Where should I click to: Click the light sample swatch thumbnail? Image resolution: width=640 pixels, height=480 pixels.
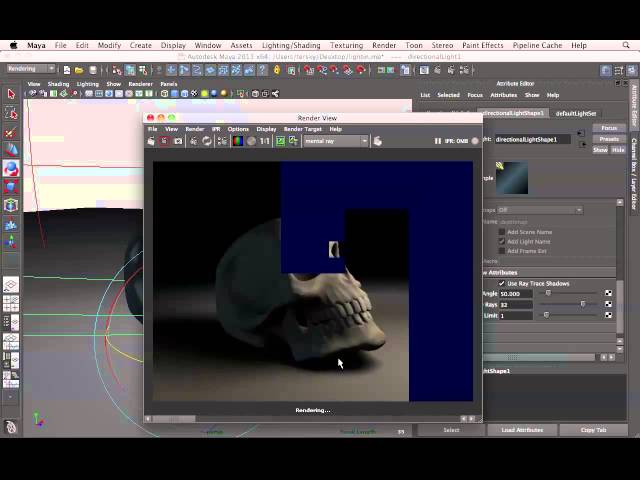[512, 178]
